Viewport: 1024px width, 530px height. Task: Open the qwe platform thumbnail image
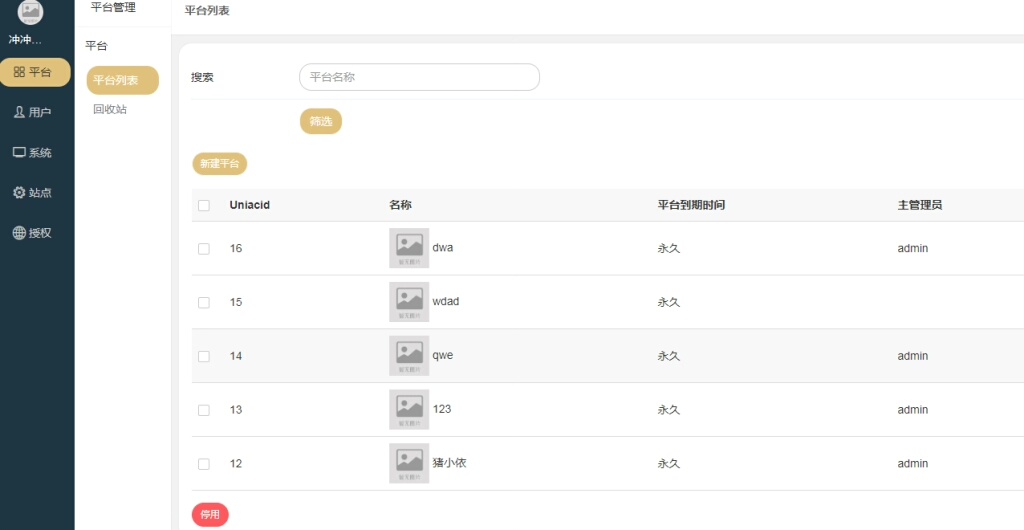click(x=409, y=355)
